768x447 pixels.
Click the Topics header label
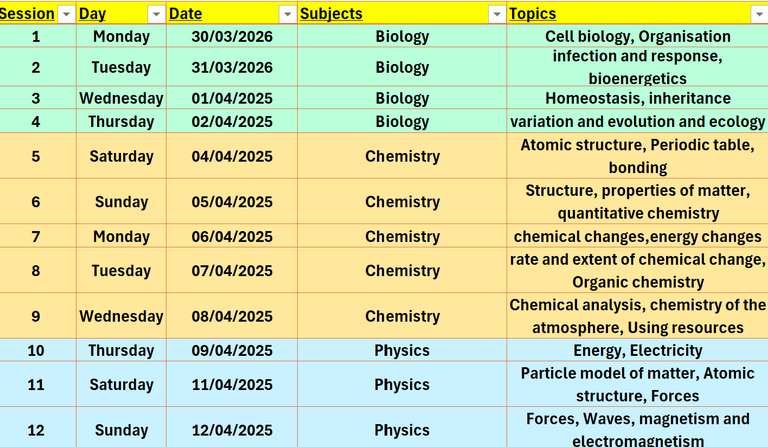(x=533, y=14)
